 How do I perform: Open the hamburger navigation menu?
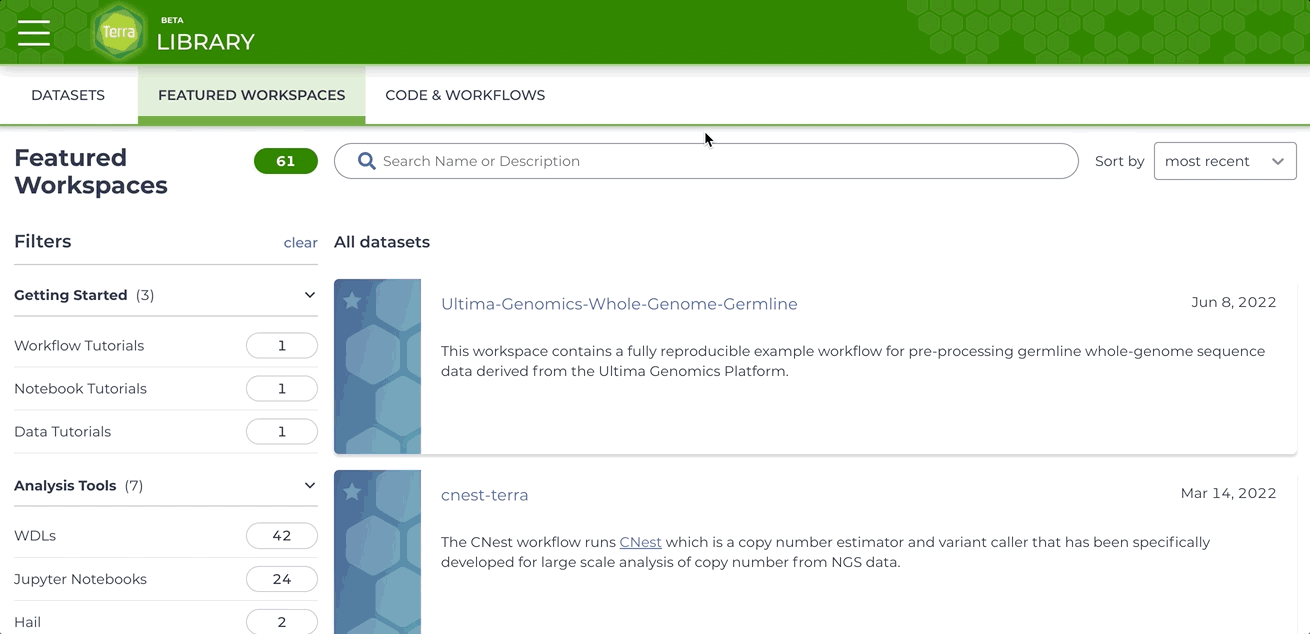point(34,33)
